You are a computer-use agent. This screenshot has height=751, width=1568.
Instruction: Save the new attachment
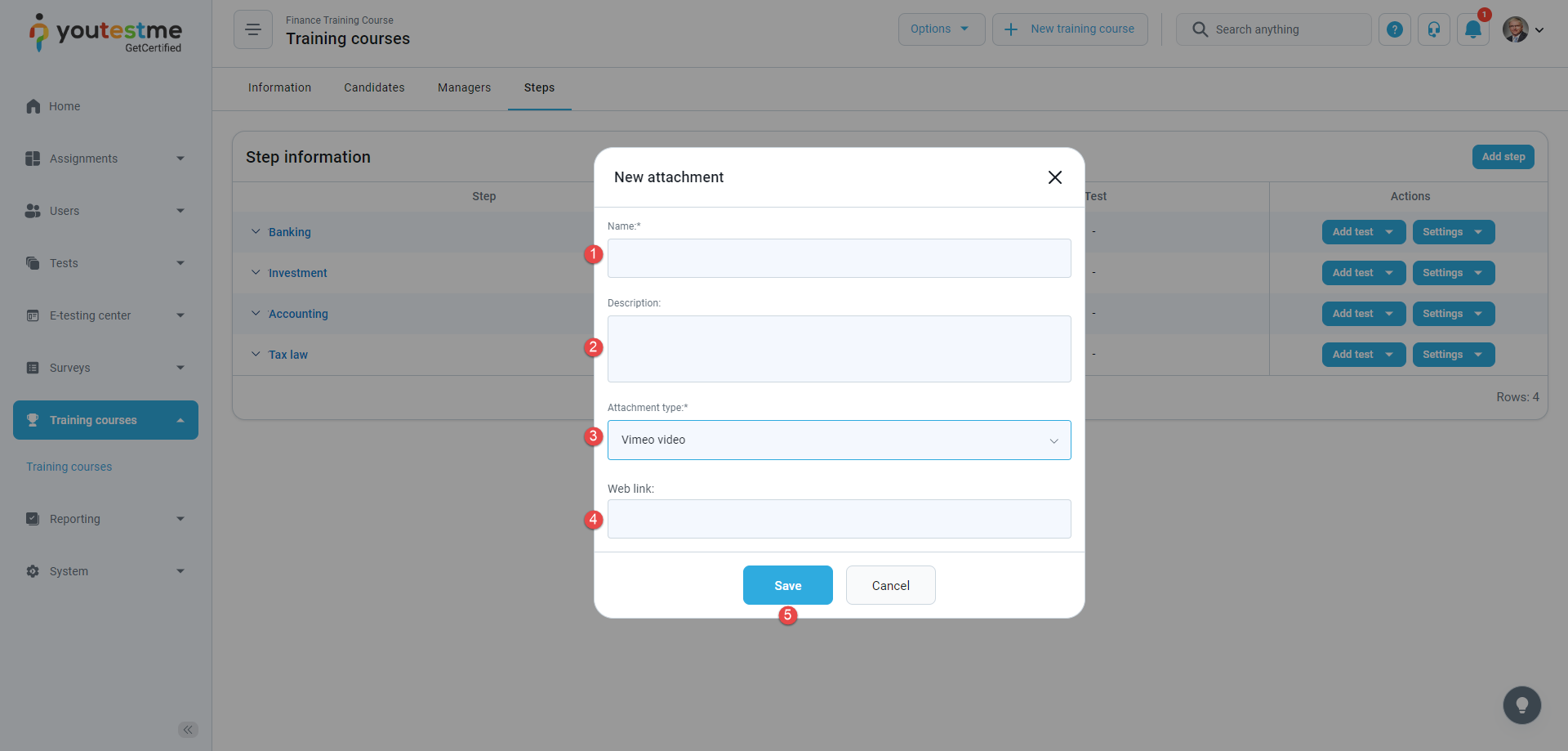[x=787, y=585]
